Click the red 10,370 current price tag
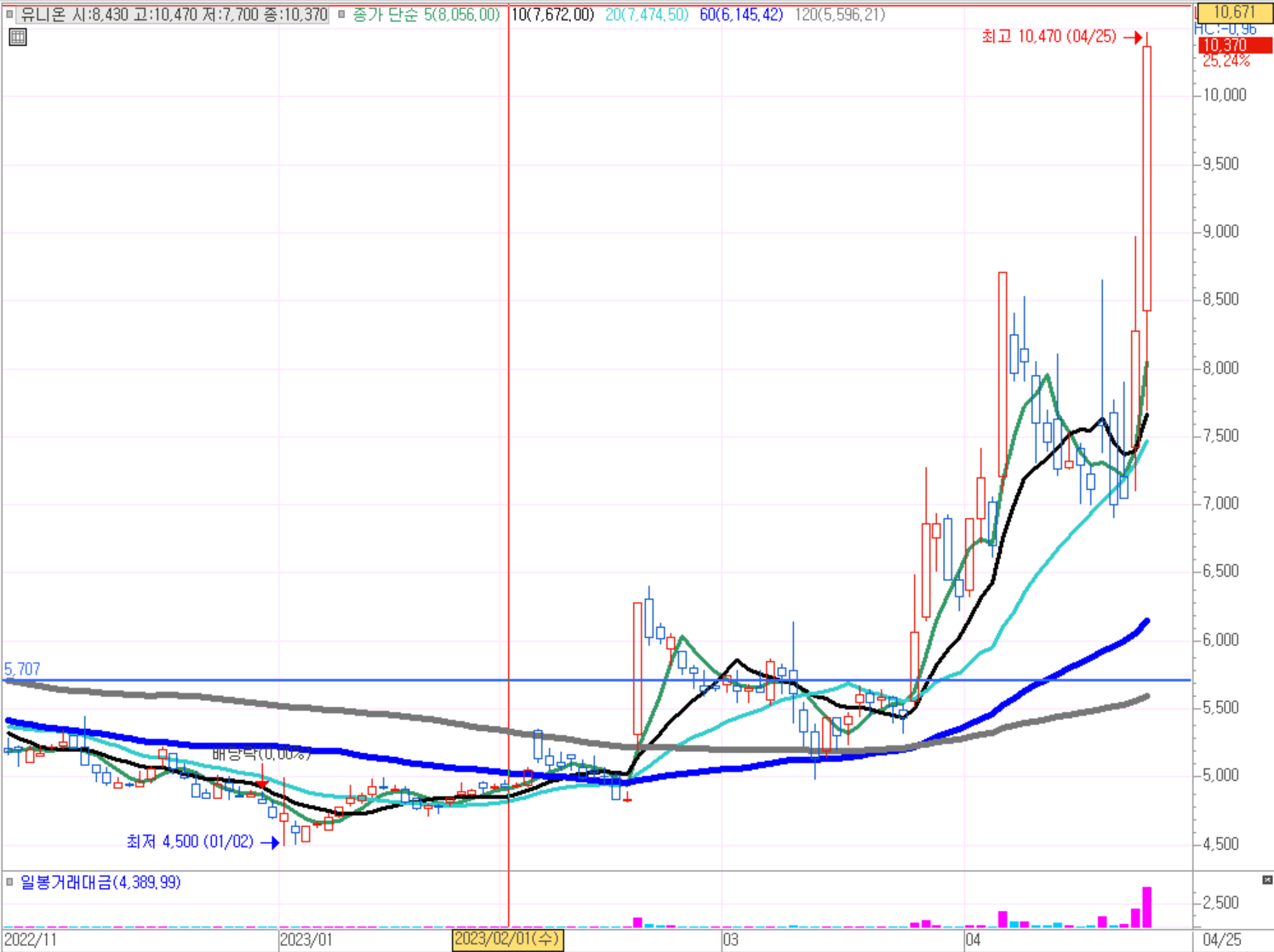 pos(1234,45)
